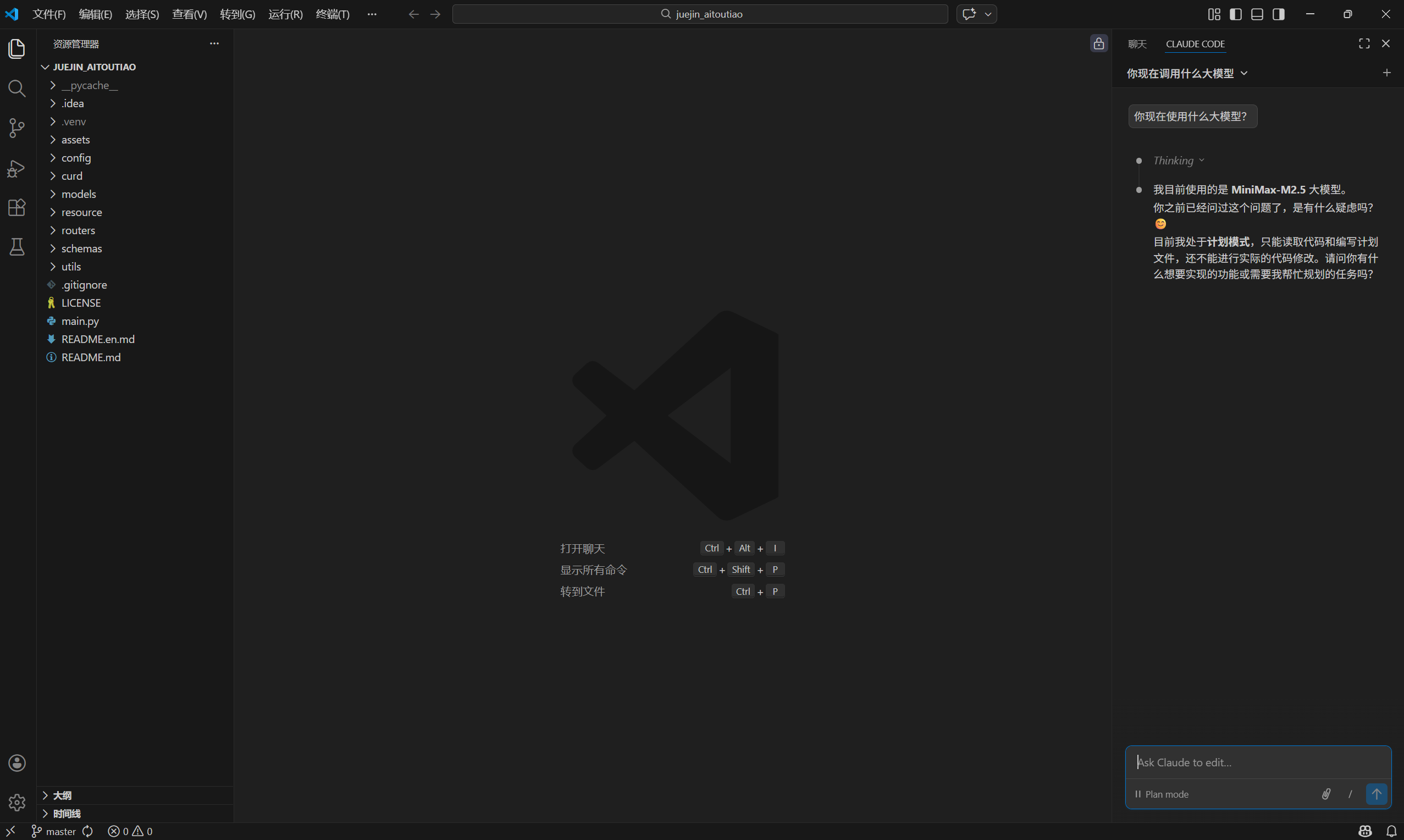Open Explorer more actions ellipsis
1404x840 pixels.
pos(214,43)
